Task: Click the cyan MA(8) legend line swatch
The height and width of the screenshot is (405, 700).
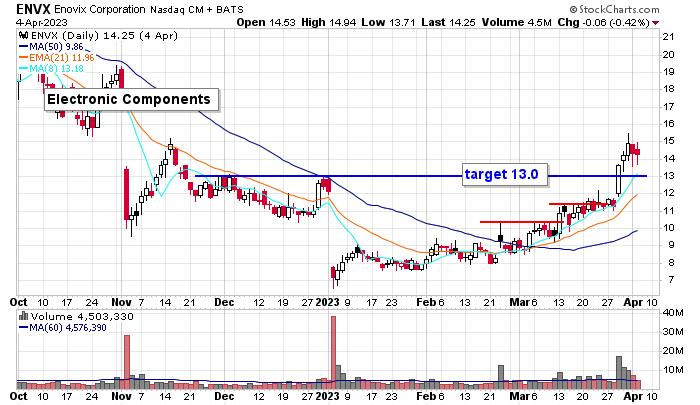Action: (x=23, y=69)
